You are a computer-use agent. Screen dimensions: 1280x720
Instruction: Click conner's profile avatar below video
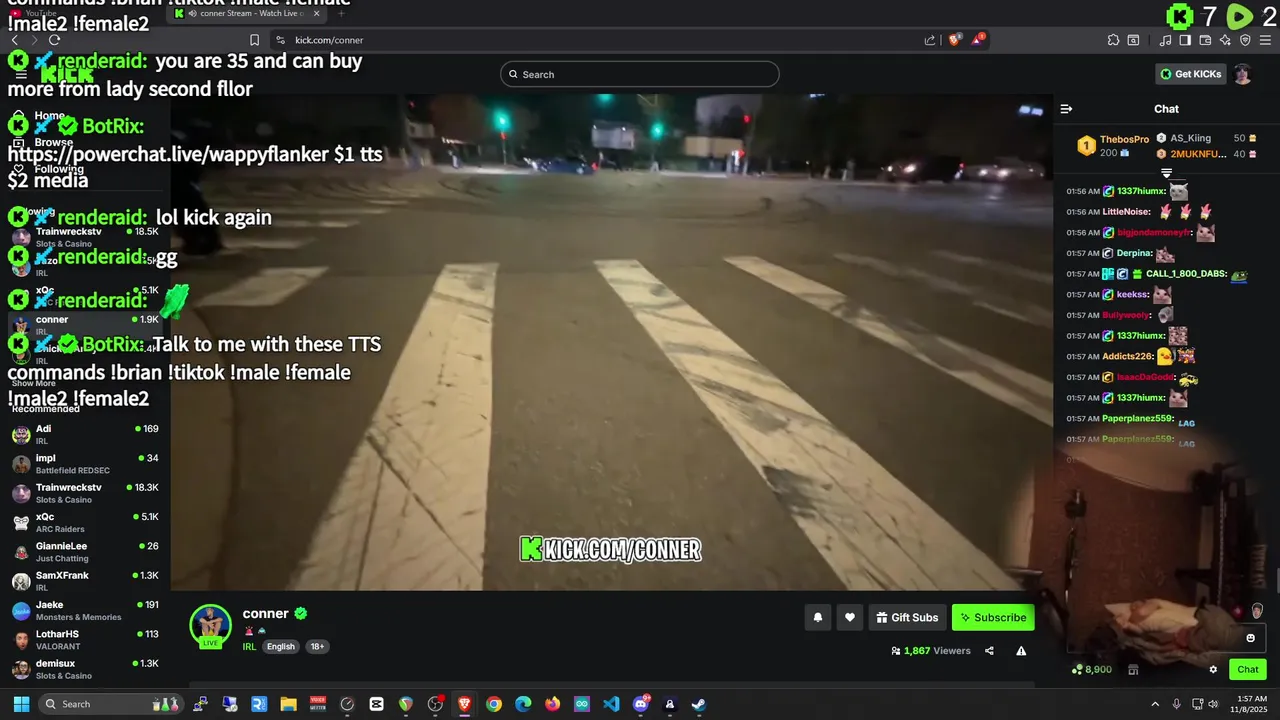(x=210, y=627)
